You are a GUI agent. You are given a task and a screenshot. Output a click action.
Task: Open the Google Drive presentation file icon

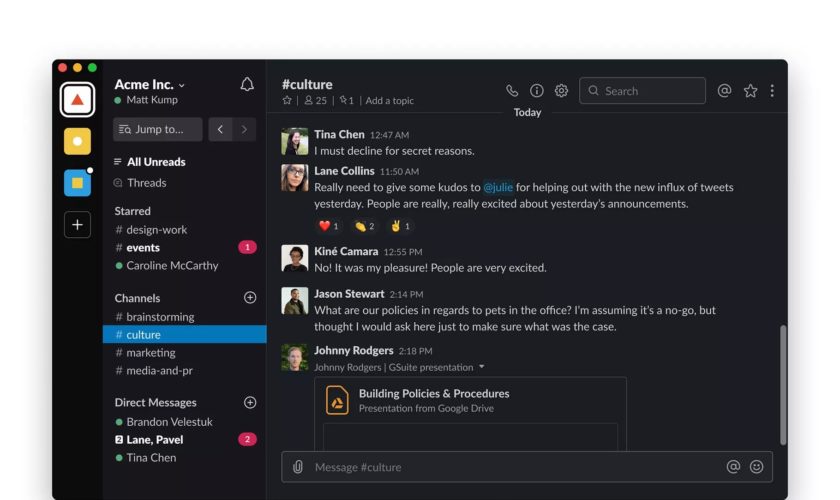coord(338,400)
